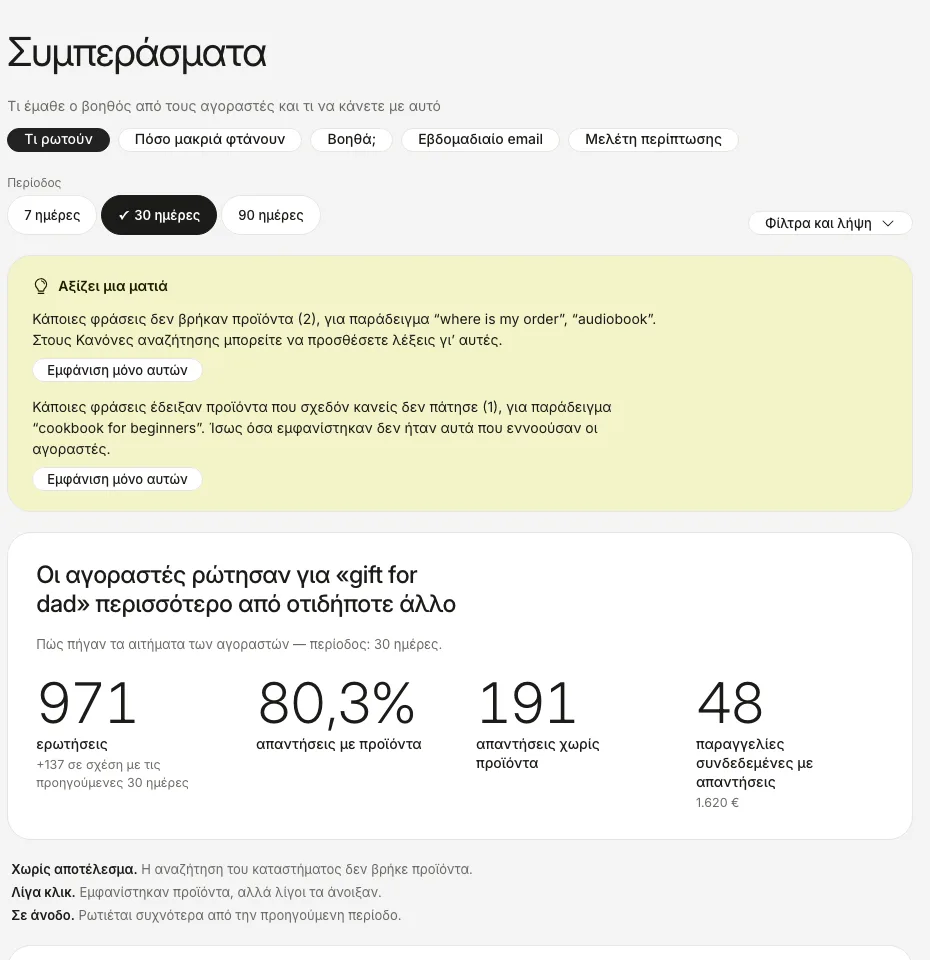Image resolution: width=930 pixels, height=960 pixels.
Task: Click the gift for dad headline
Action: pos(246,590)
